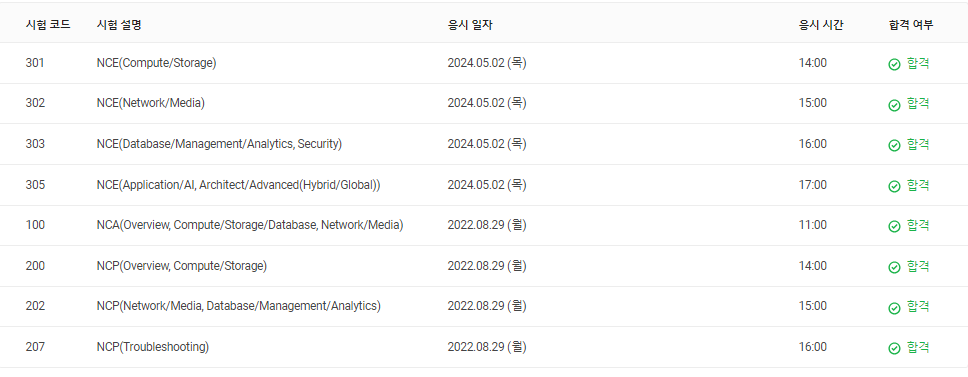
Task: Click the 합격 text in row 100
Action: pos(918,225)
